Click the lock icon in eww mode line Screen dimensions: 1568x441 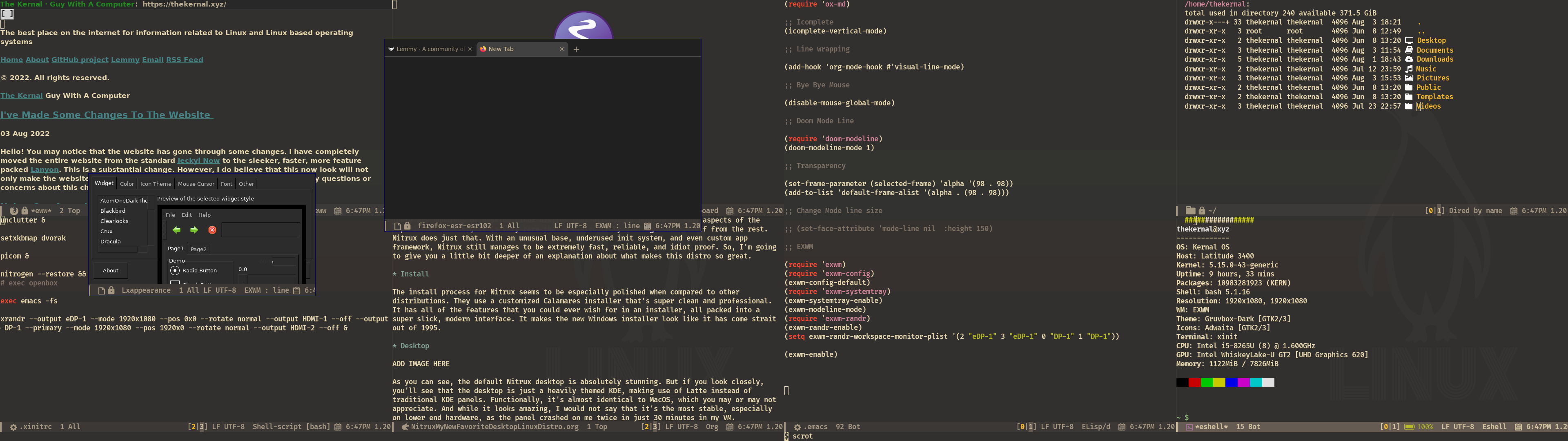point(25,211)
